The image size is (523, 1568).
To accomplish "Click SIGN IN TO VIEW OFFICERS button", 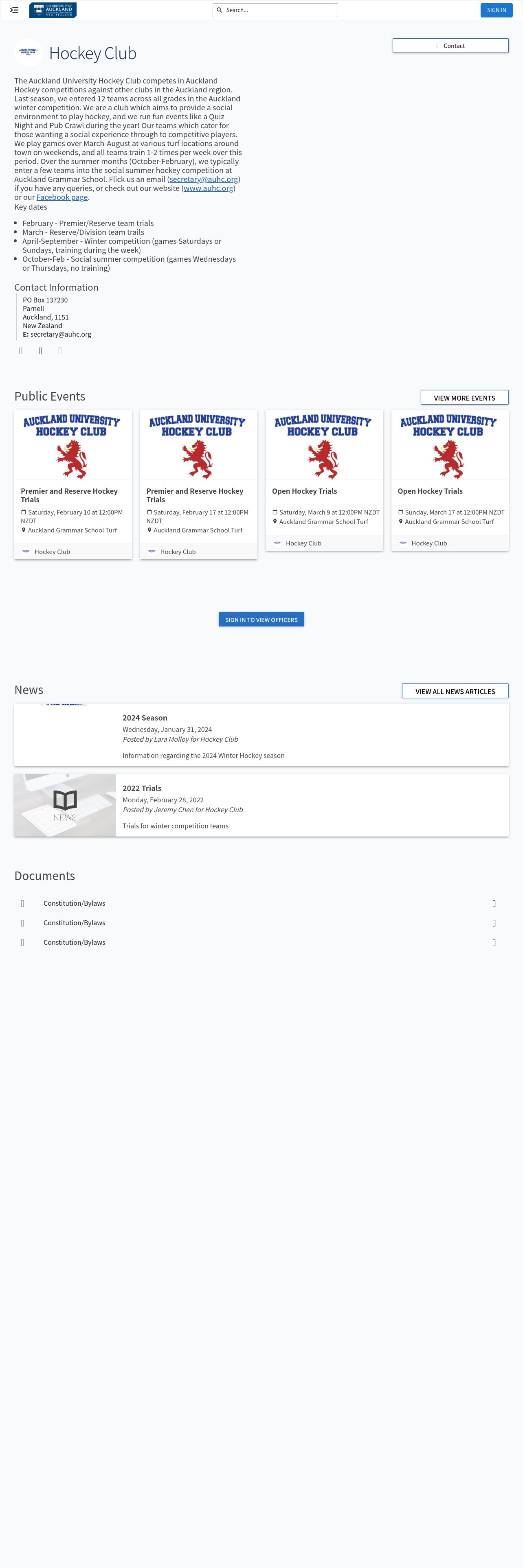I will click(261, 620).
